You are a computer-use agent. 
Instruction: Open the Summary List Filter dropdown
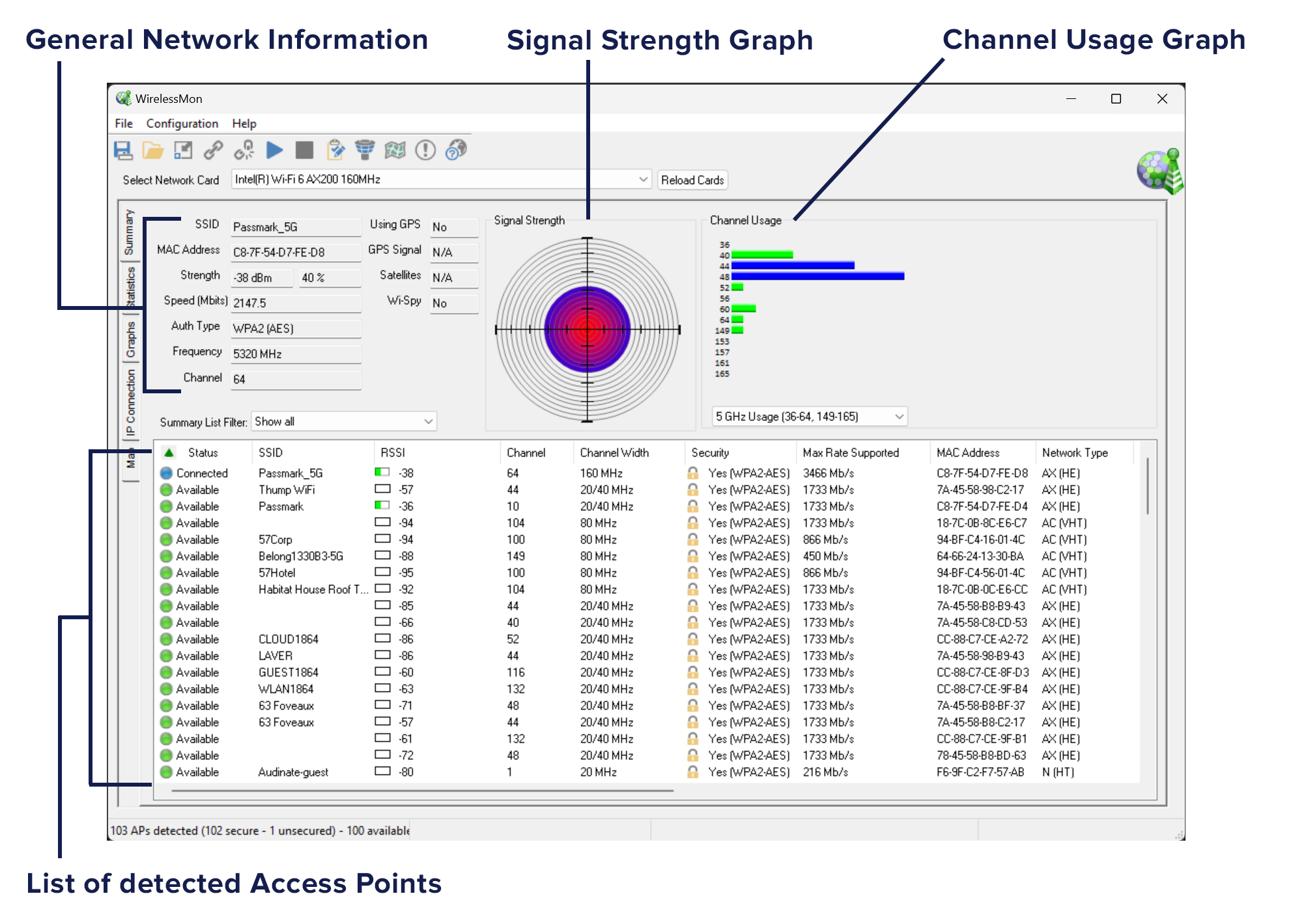click(428, 421)
